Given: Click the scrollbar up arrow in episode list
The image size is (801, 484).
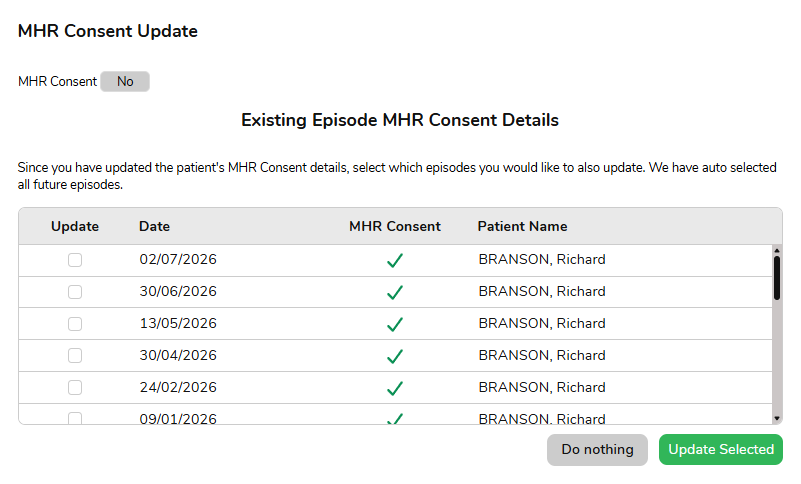Looking at the screenshot, I should [777, 250].
